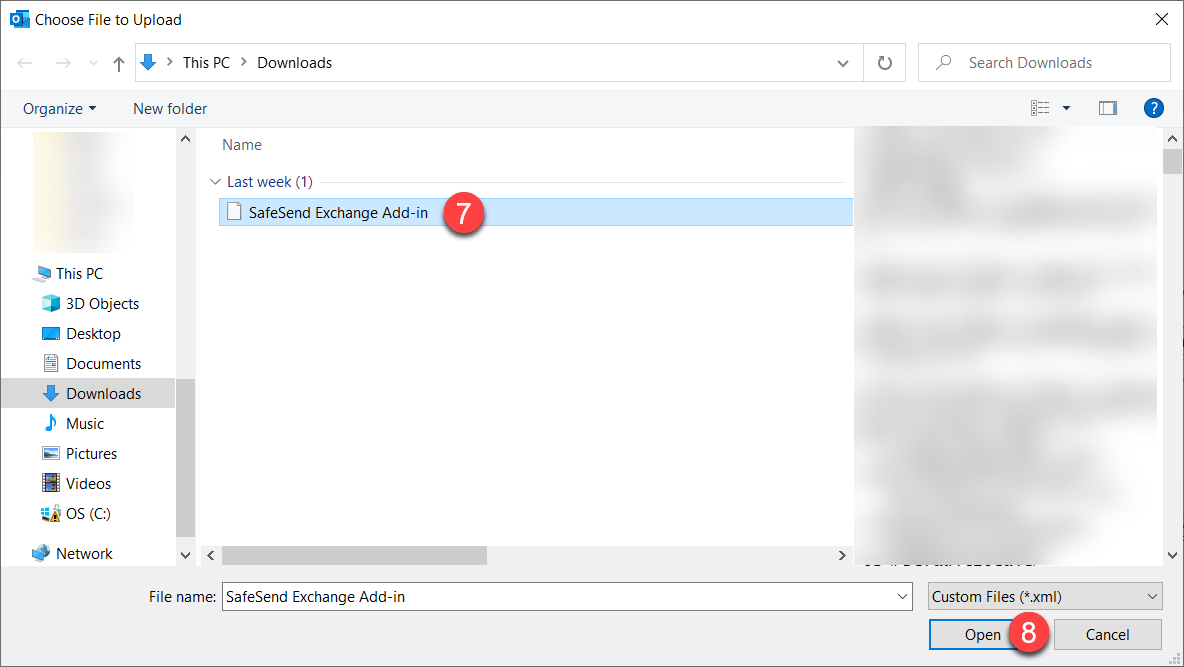Open the Custom Files (*.xml) type dropdown
This screenshot has width=1184, height=667.
point(1045,597)
